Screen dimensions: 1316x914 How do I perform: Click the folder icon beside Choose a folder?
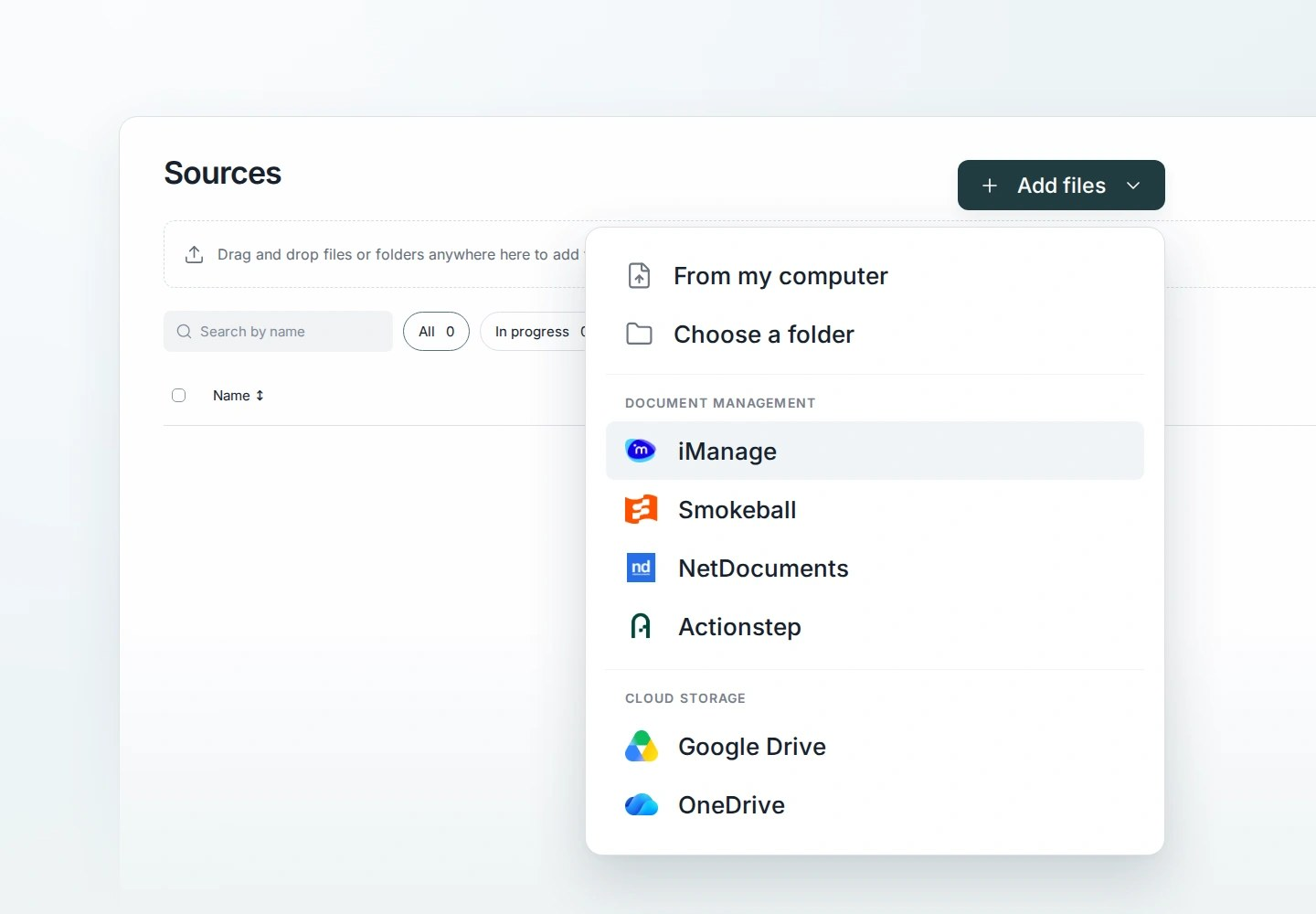coord(640,334)
